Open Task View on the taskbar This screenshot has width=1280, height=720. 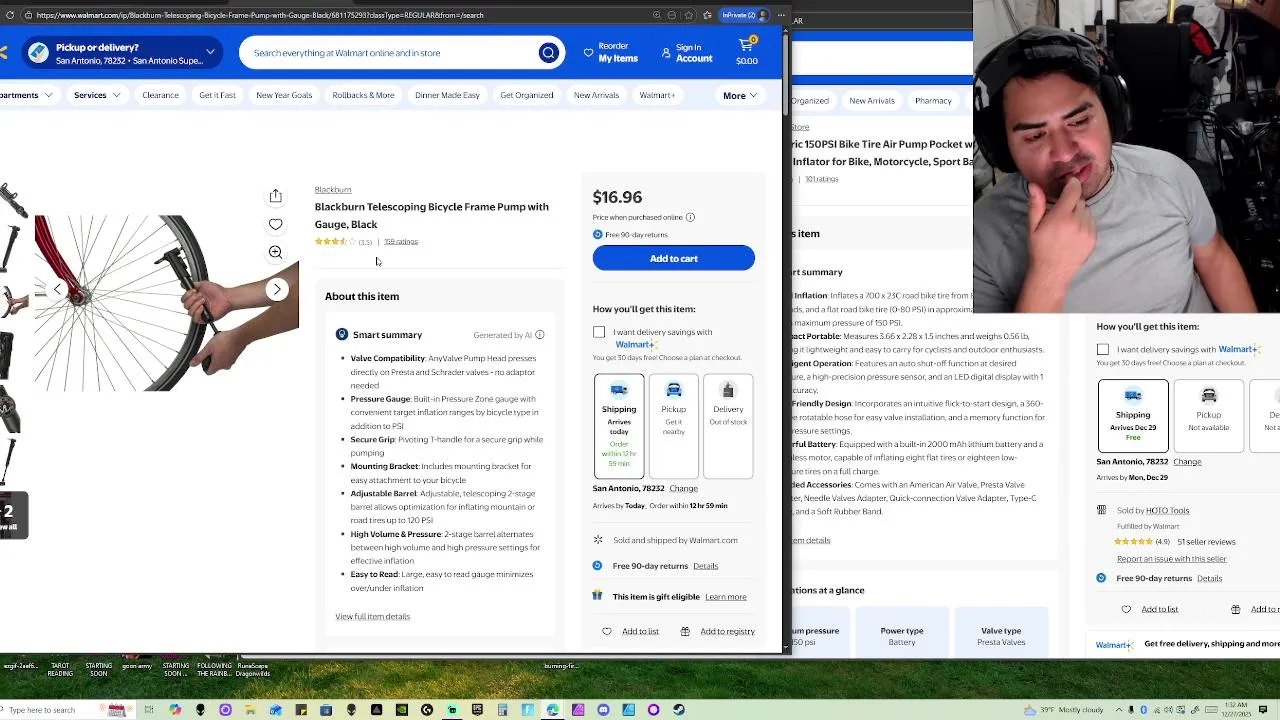pos(149,710)
